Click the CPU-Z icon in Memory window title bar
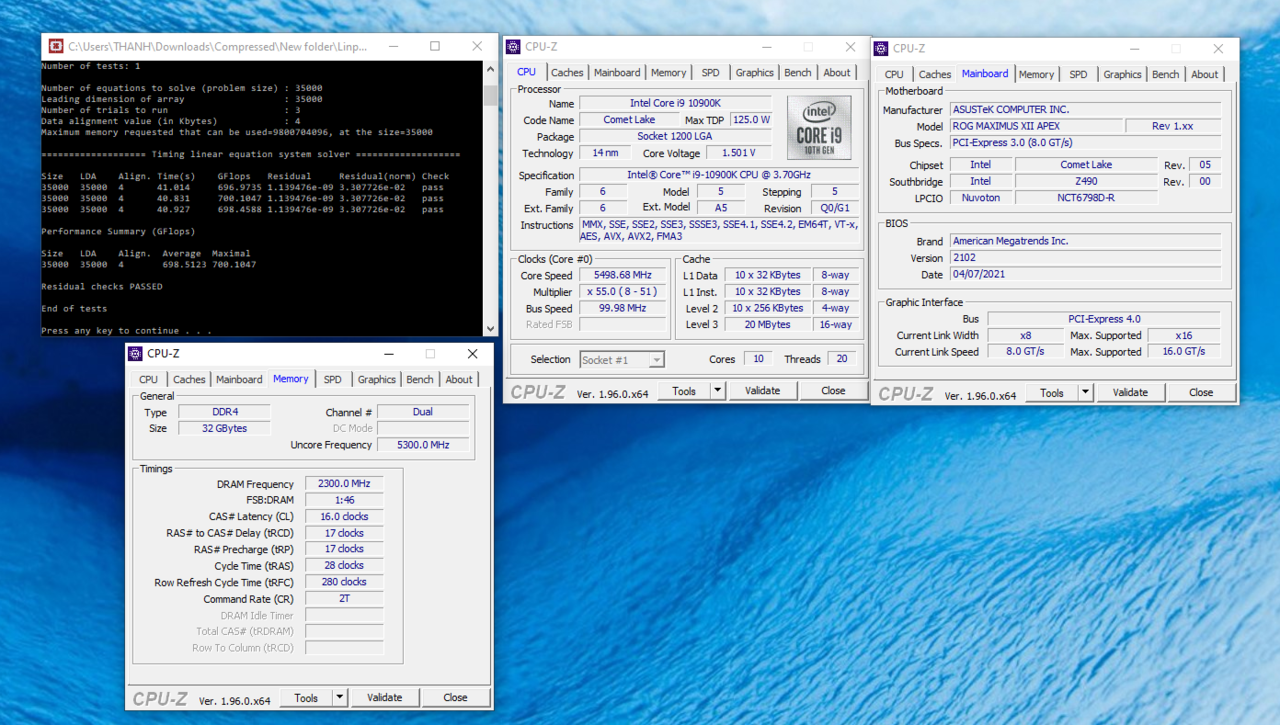The image size is (1280, 725). [135, 354]
